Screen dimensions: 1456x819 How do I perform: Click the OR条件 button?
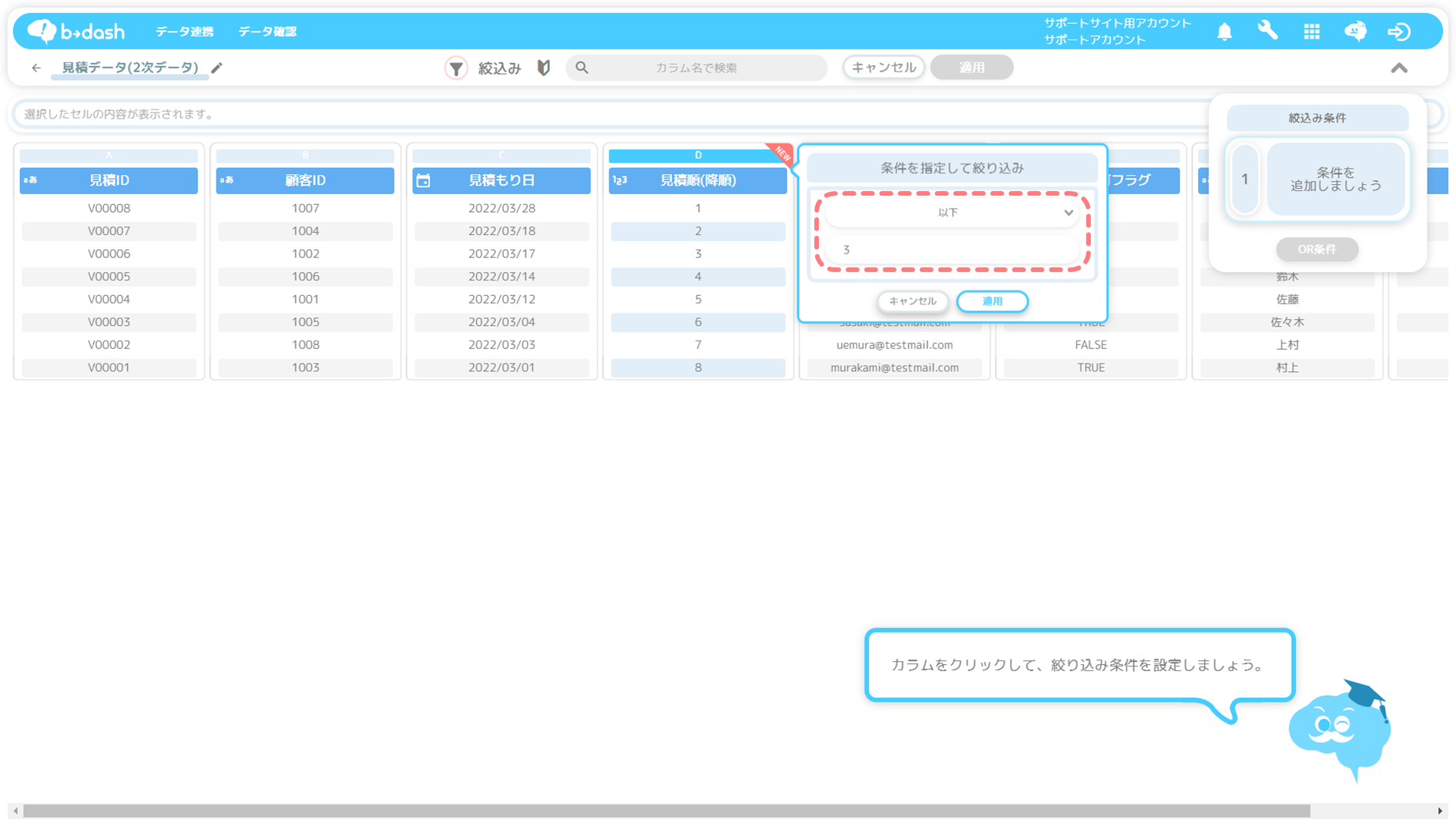tap(1317, 250)
